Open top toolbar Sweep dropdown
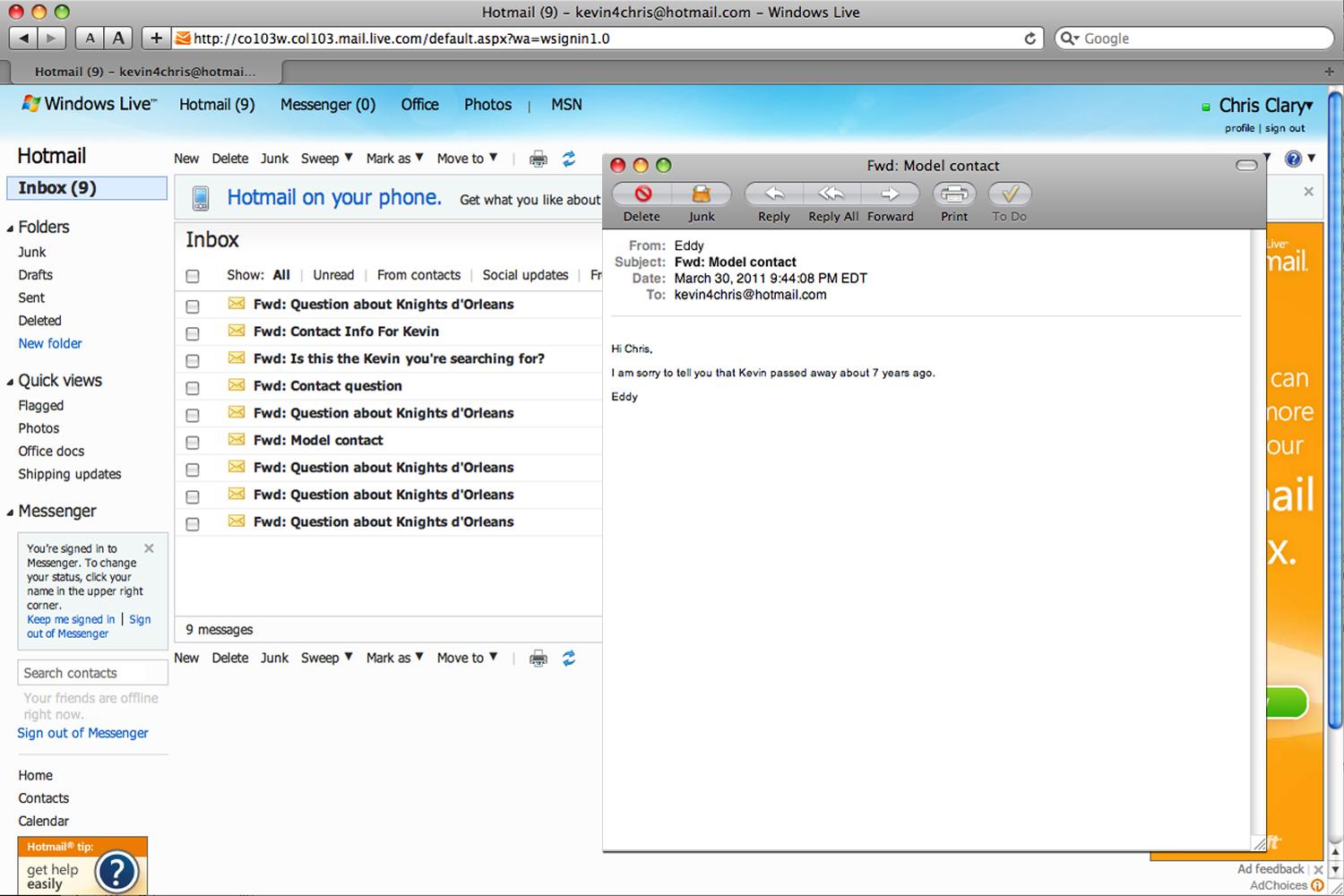The width and height of the screenshot is (1344, 896). 327,159
